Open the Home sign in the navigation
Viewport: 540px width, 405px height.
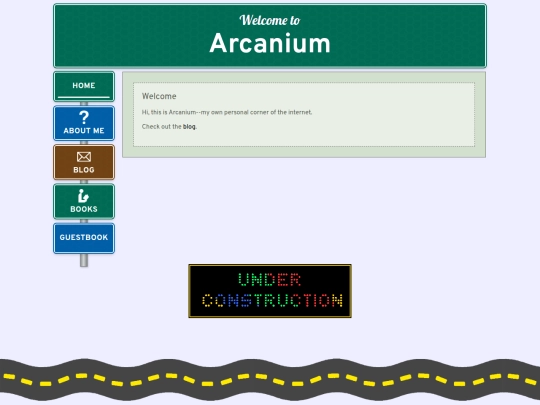[x=84, y=86]
